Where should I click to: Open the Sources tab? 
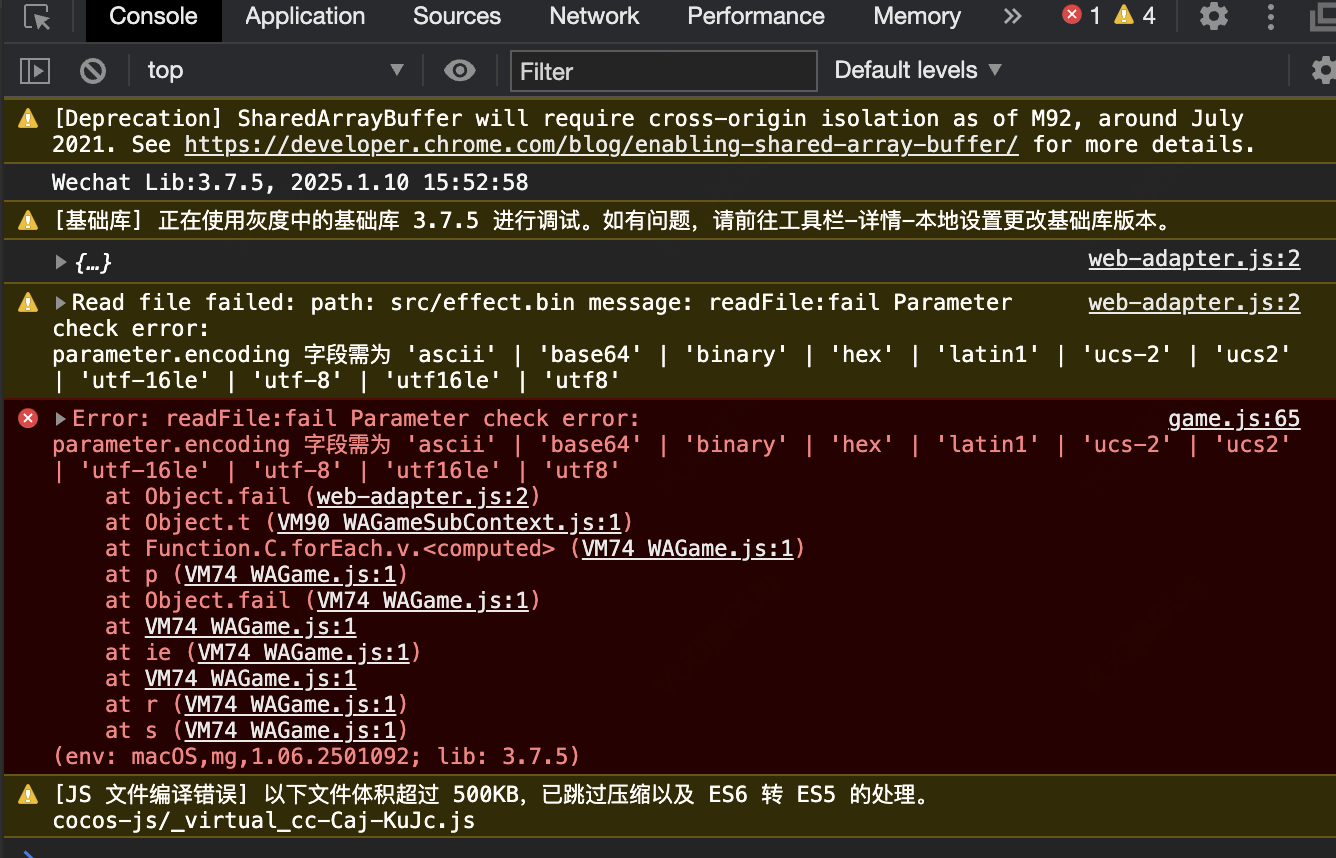tap(457, 16)
